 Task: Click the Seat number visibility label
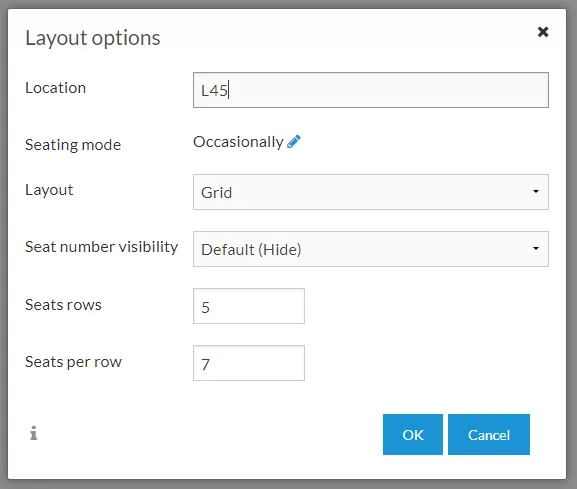[x=102, y=247]
